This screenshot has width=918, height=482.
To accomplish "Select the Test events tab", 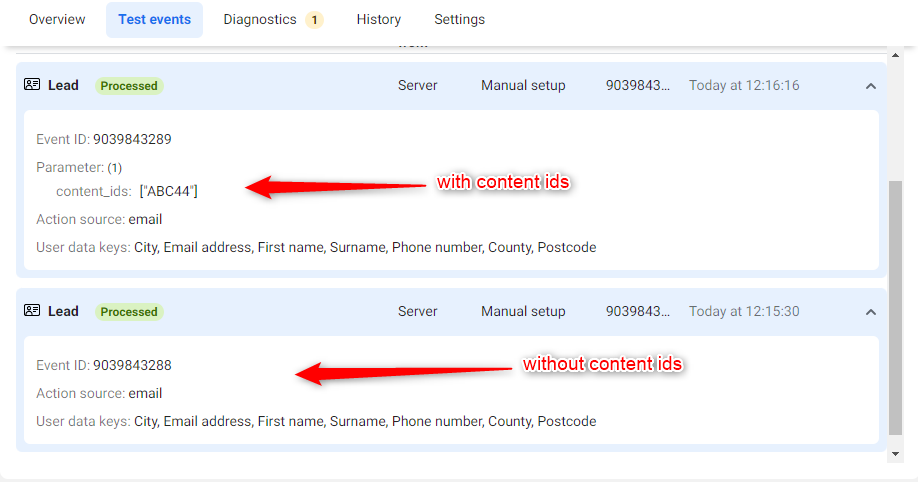I will 155,19.
